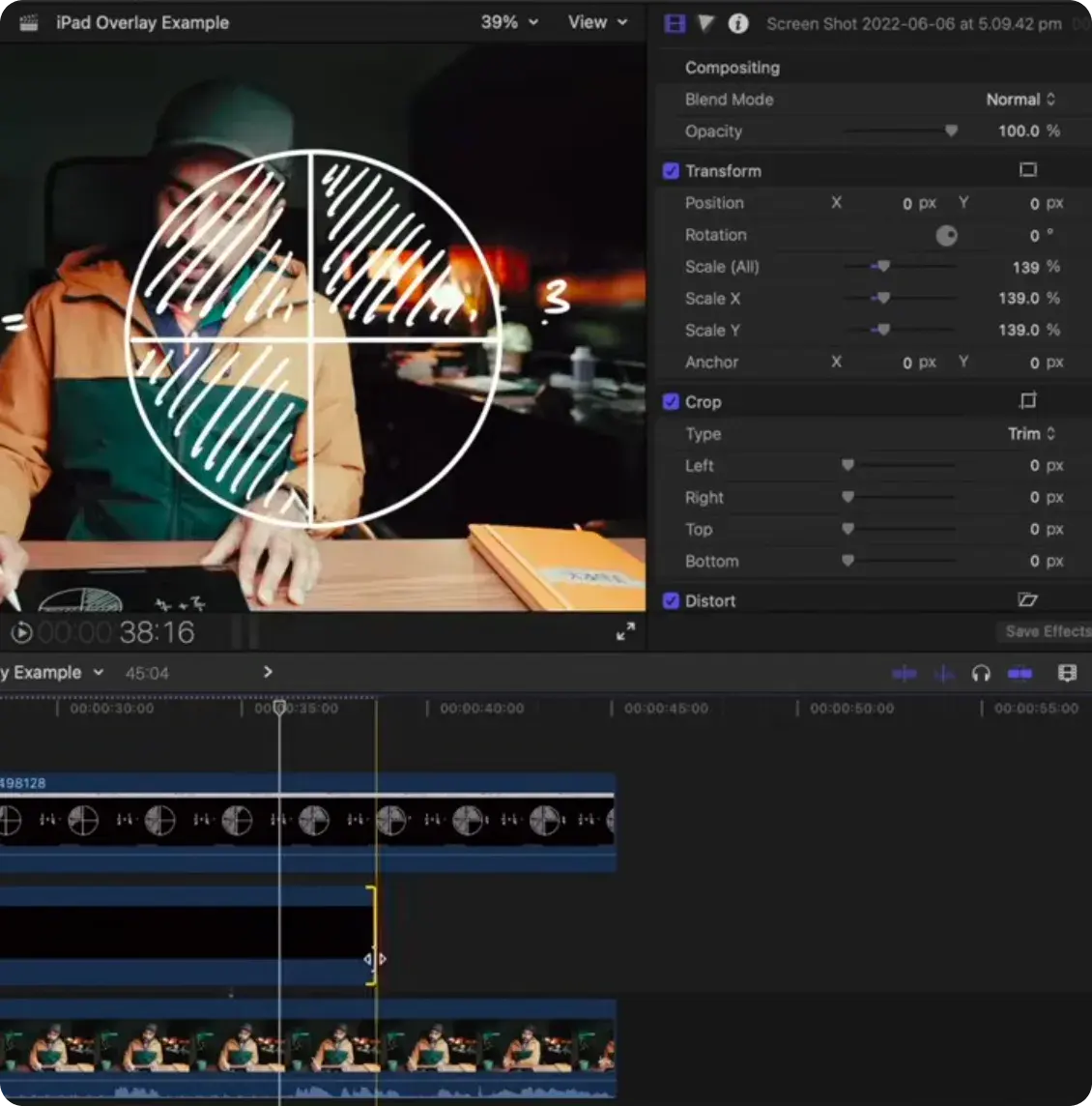Open the Video inspector tab icon
The image size is (1092, 1106).
[x=675, y=23]
